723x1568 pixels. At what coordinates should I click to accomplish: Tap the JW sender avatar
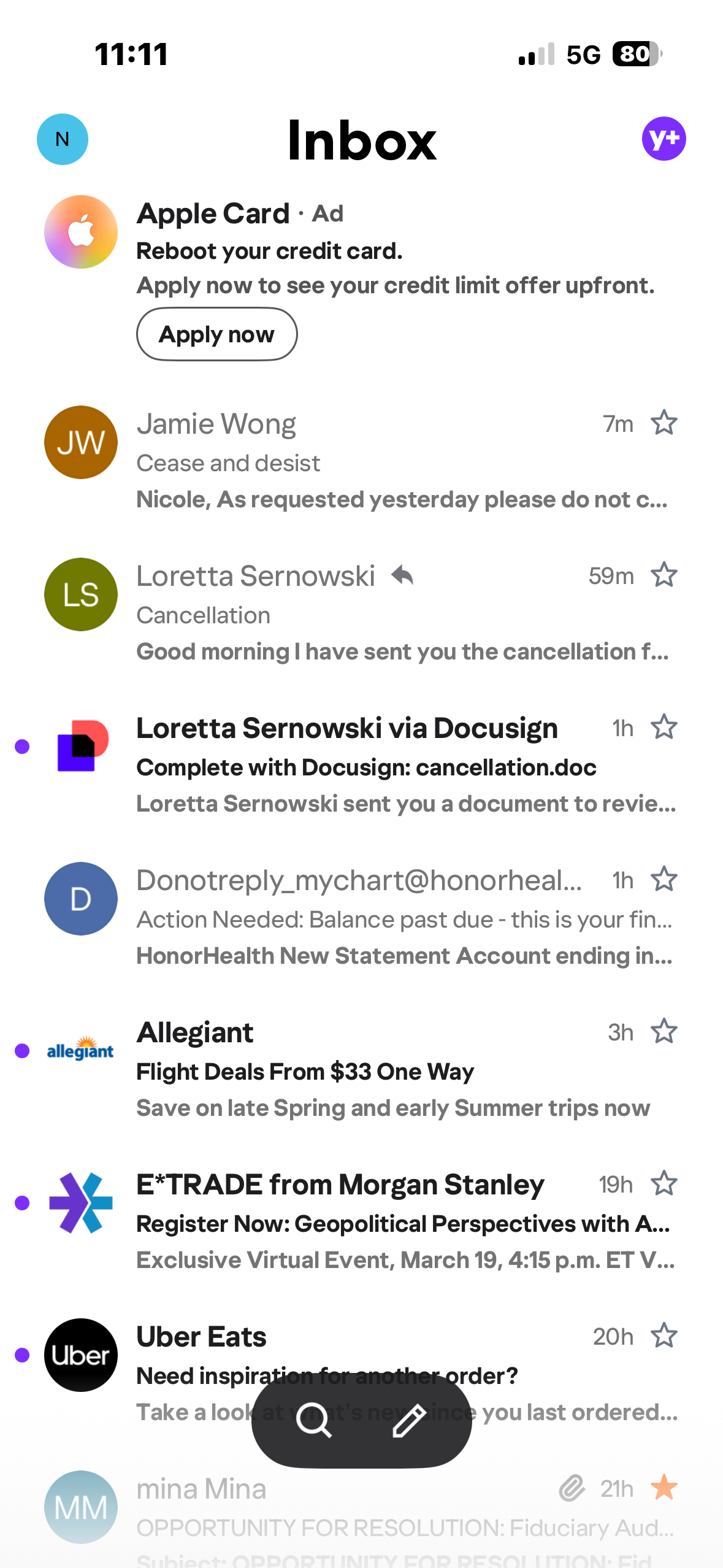point(81,442)
